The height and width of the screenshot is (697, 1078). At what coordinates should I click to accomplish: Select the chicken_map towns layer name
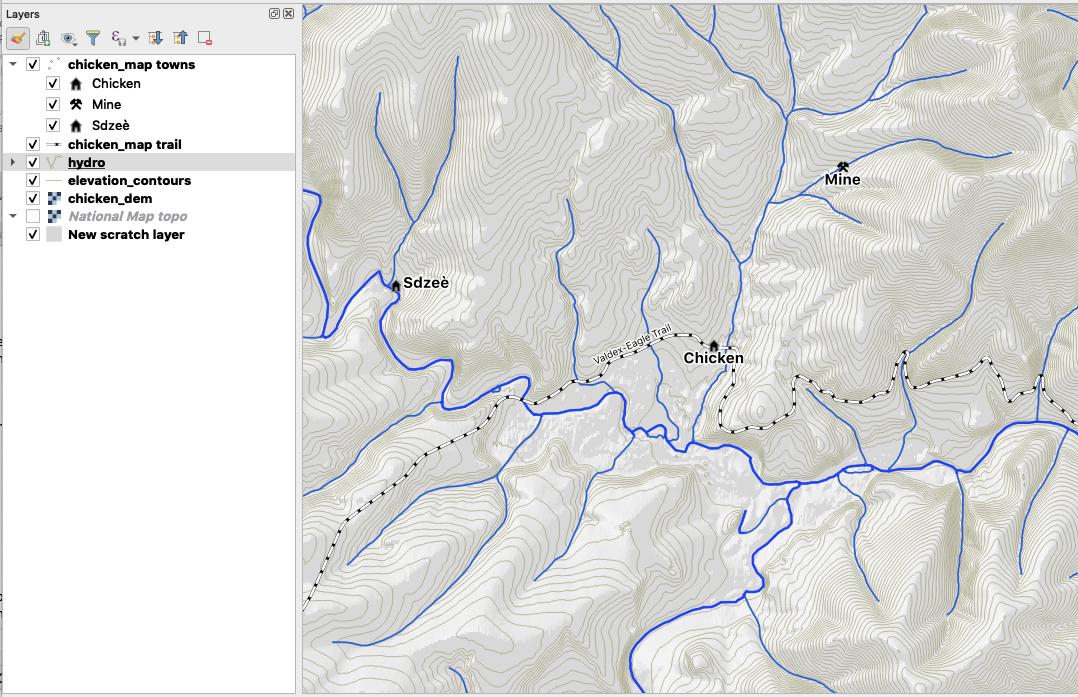[131, 65]
